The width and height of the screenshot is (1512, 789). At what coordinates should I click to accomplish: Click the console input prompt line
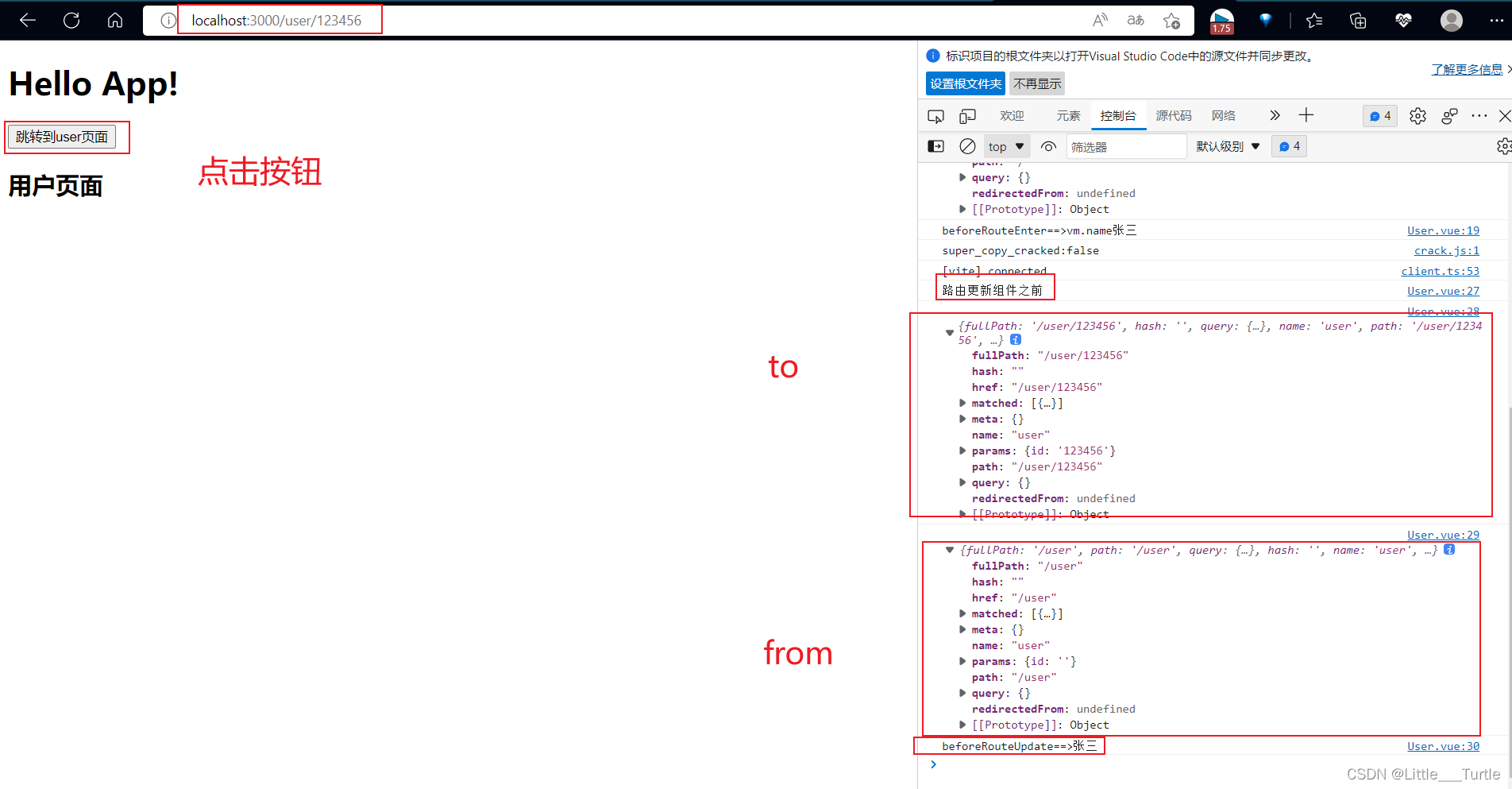(x=1215, y=764)
